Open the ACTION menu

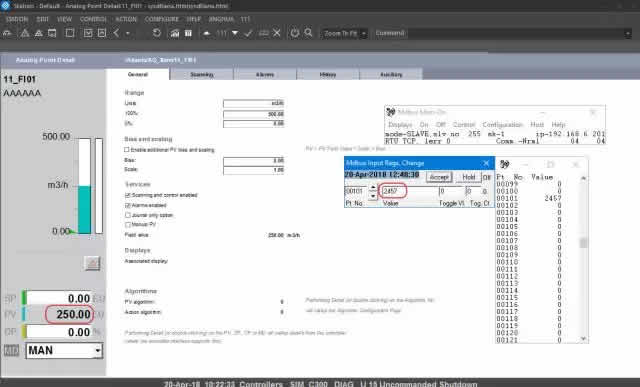tap(126, 19)
